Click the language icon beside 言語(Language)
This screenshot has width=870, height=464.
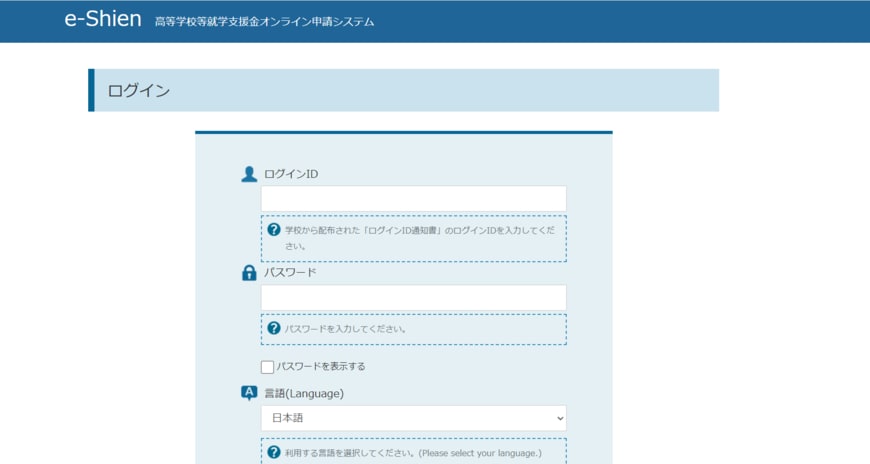[x=249, y=393]
